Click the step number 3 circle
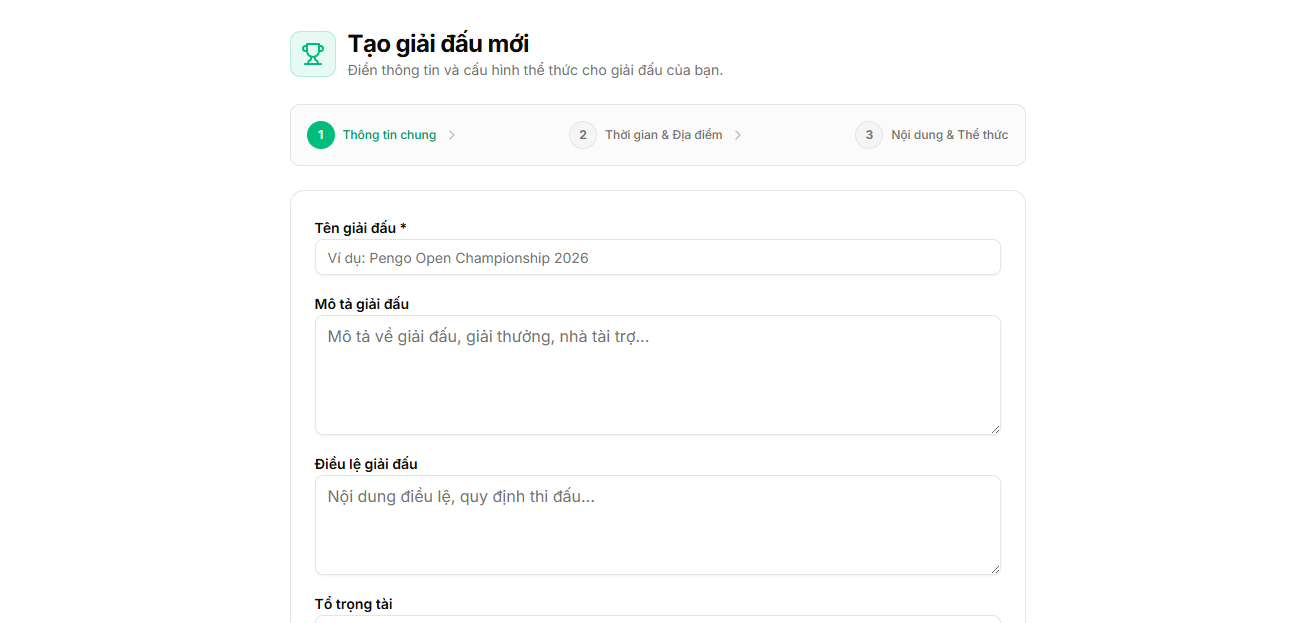Screen dimensions: 1309x623 (869, 135)
